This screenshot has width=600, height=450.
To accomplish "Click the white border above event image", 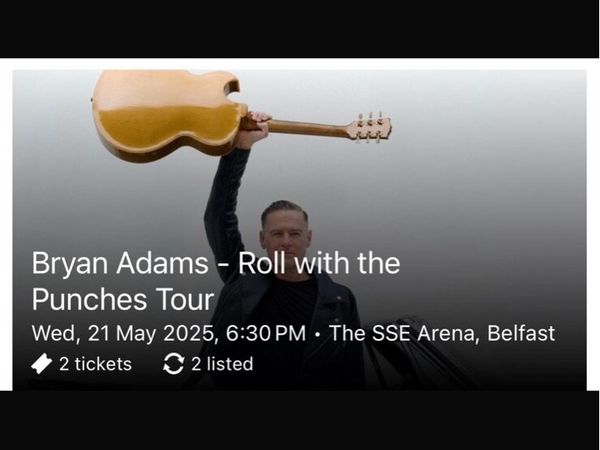I will (x=300, y=64).
